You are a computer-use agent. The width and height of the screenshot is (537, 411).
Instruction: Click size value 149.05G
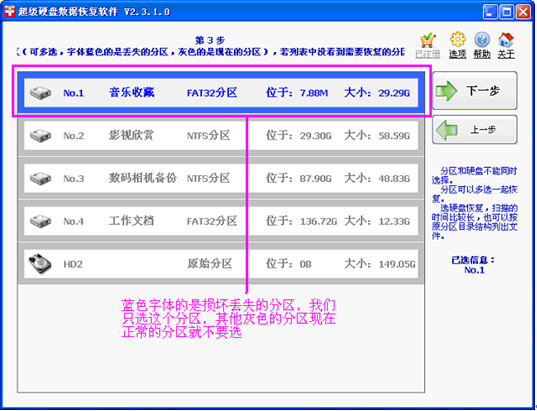(x=397, y=264)
